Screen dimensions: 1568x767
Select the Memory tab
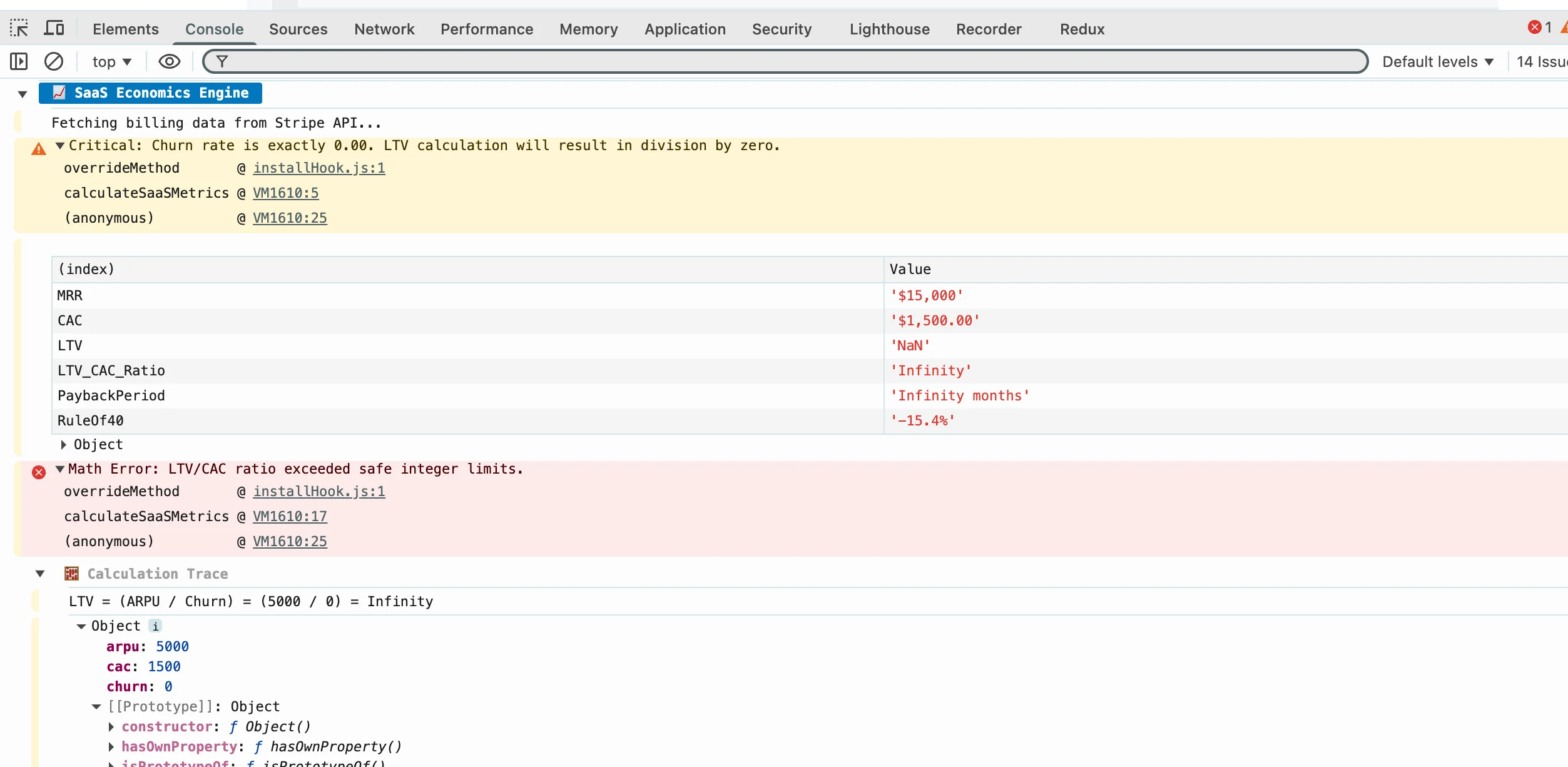coord(588,29)
